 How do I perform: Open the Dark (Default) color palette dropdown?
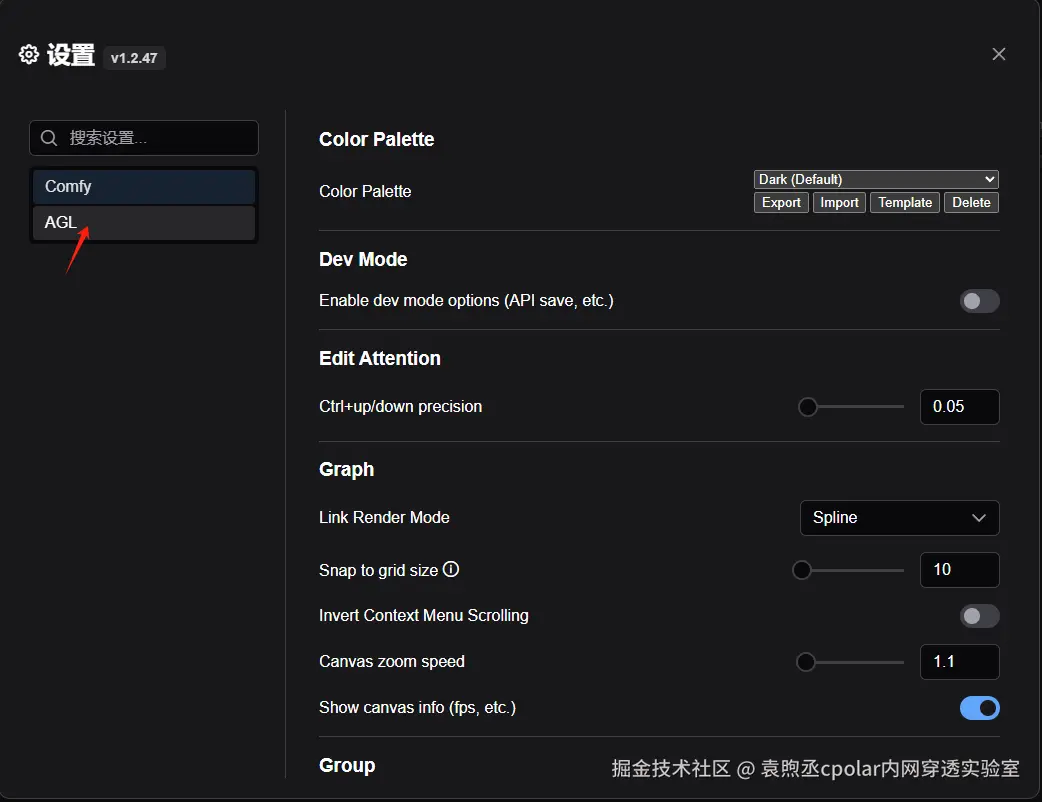point(876,179)
